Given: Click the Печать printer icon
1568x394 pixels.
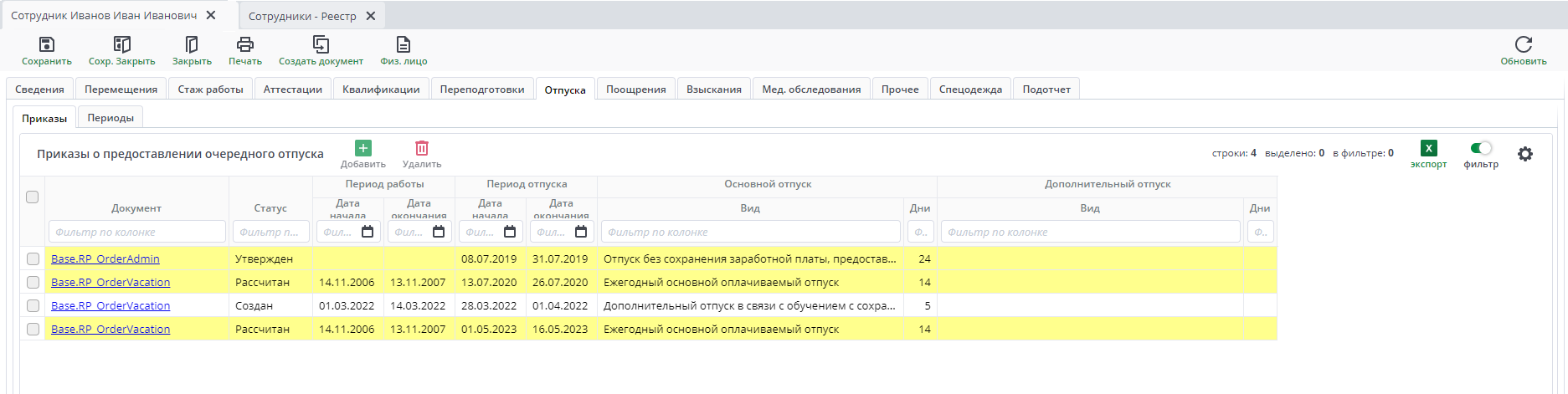Looking at the screenshot, I should (x=245, y=44).
